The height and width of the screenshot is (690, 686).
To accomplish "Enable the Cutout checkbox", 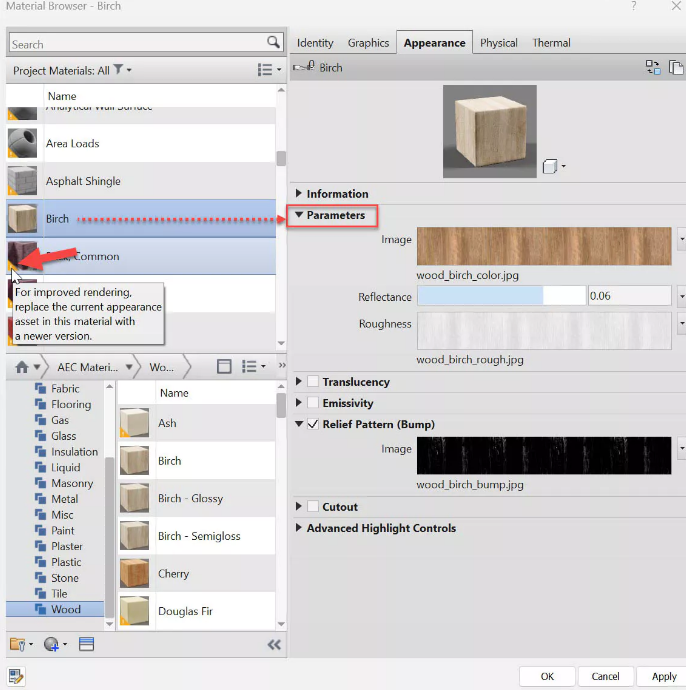I will tap(313, 506).
